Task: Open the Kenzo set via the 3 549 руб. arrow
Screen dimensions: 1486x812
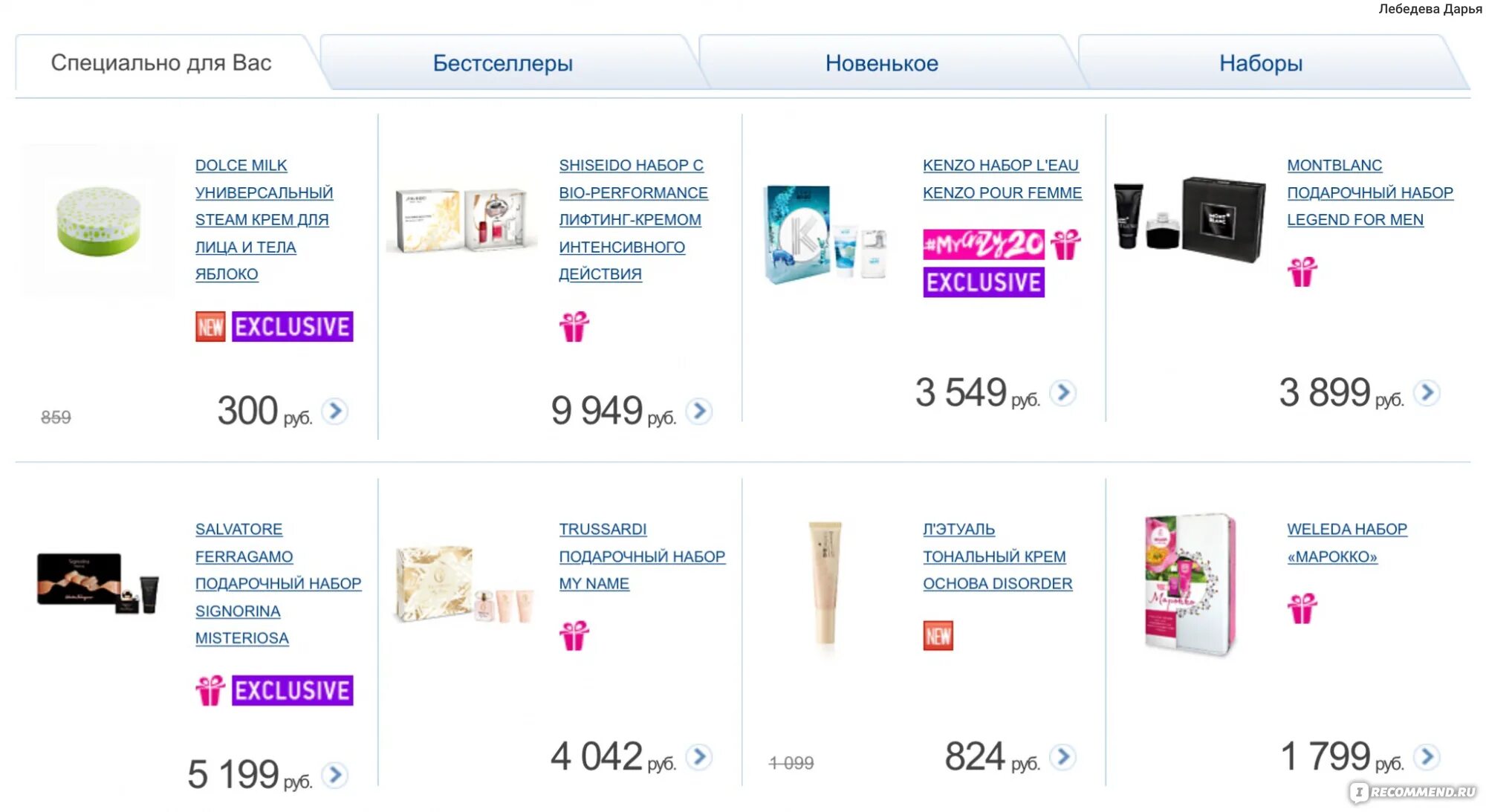Action: (1063, 392)
